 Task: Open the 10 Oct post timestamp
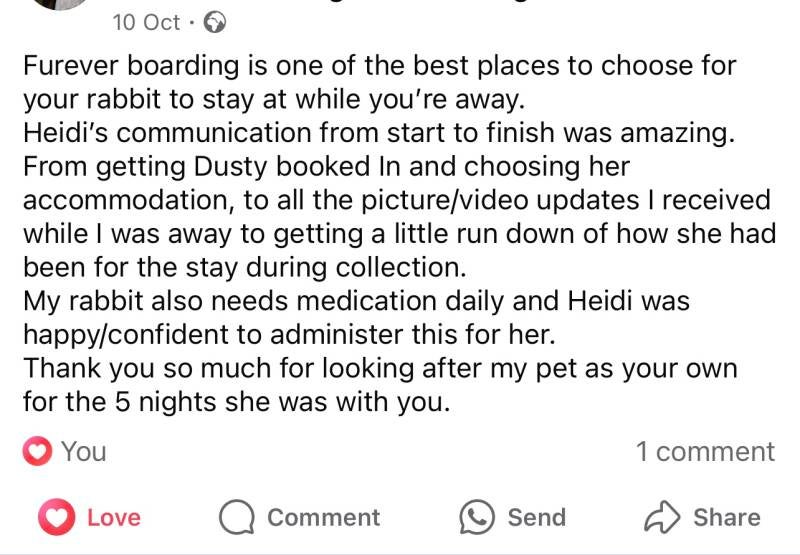tap(146, 22)
